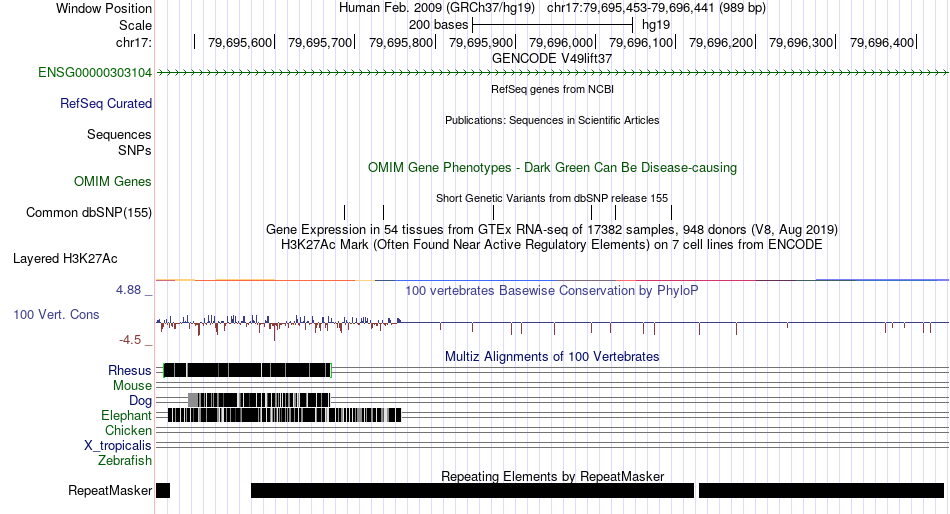Click the -4.5 PhyloP lower value
Screen dimensions: 950x514
pos(130,340)
